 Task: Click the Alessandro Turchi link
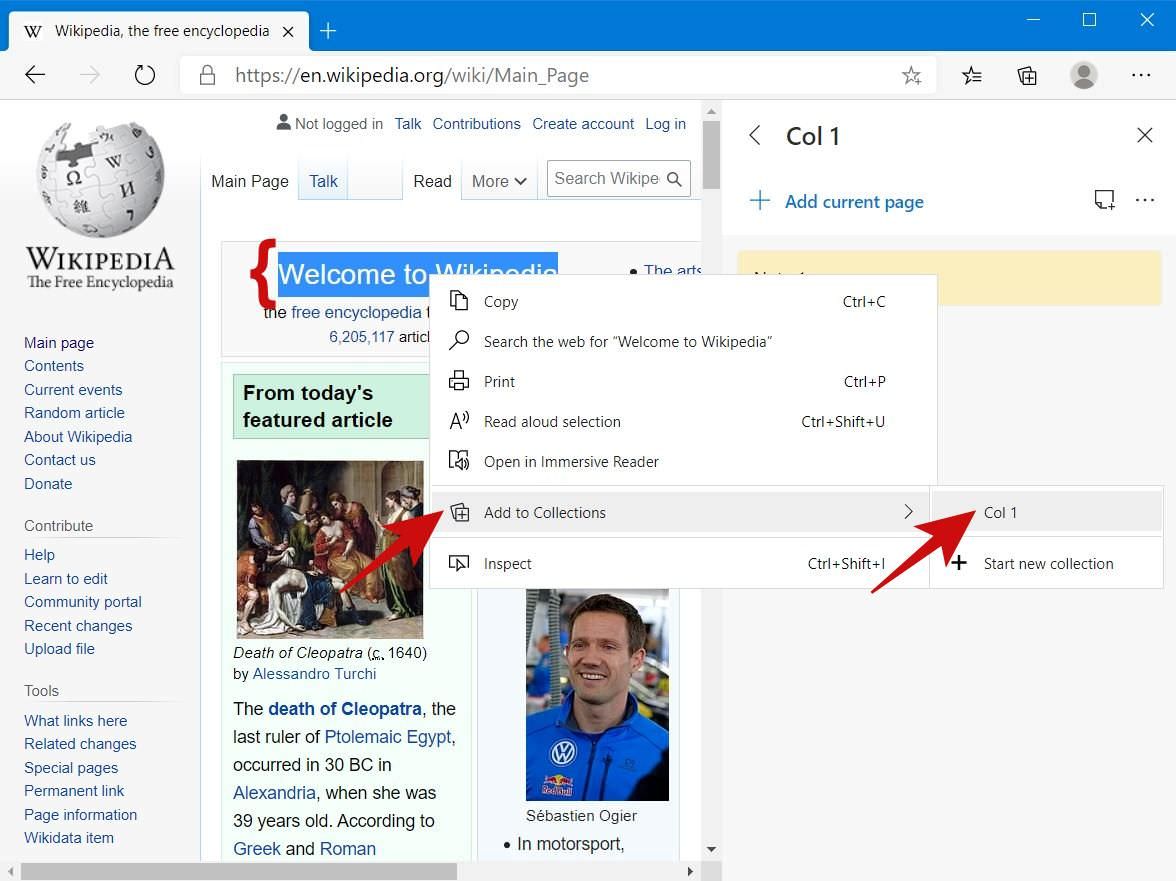pyautogui.click(x=314, y=674)
